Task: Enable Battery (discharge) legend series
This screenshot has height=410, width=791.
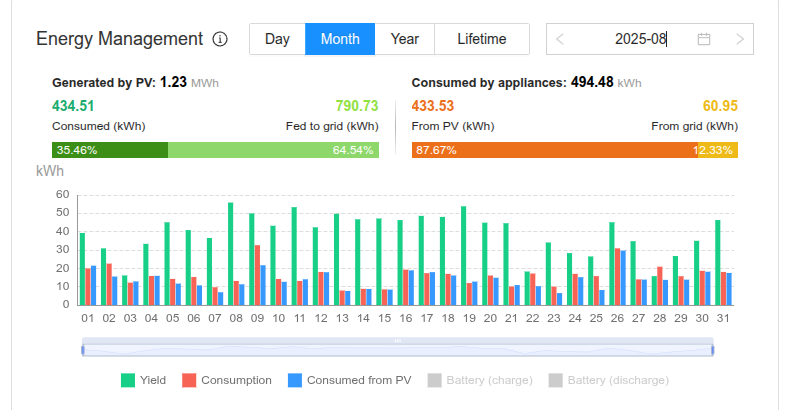Action: [608, 380]
